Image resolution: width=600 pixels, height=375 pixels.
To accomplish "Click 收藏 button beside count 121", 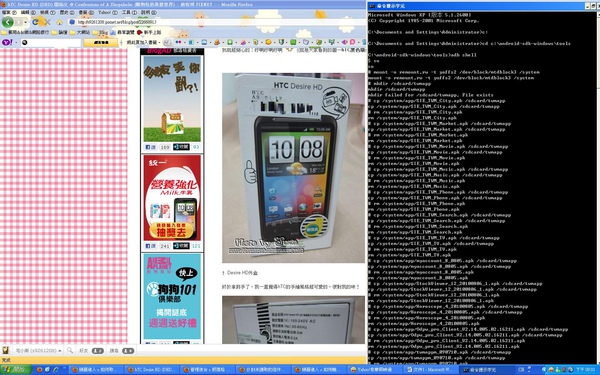I will tap(181, 246).
